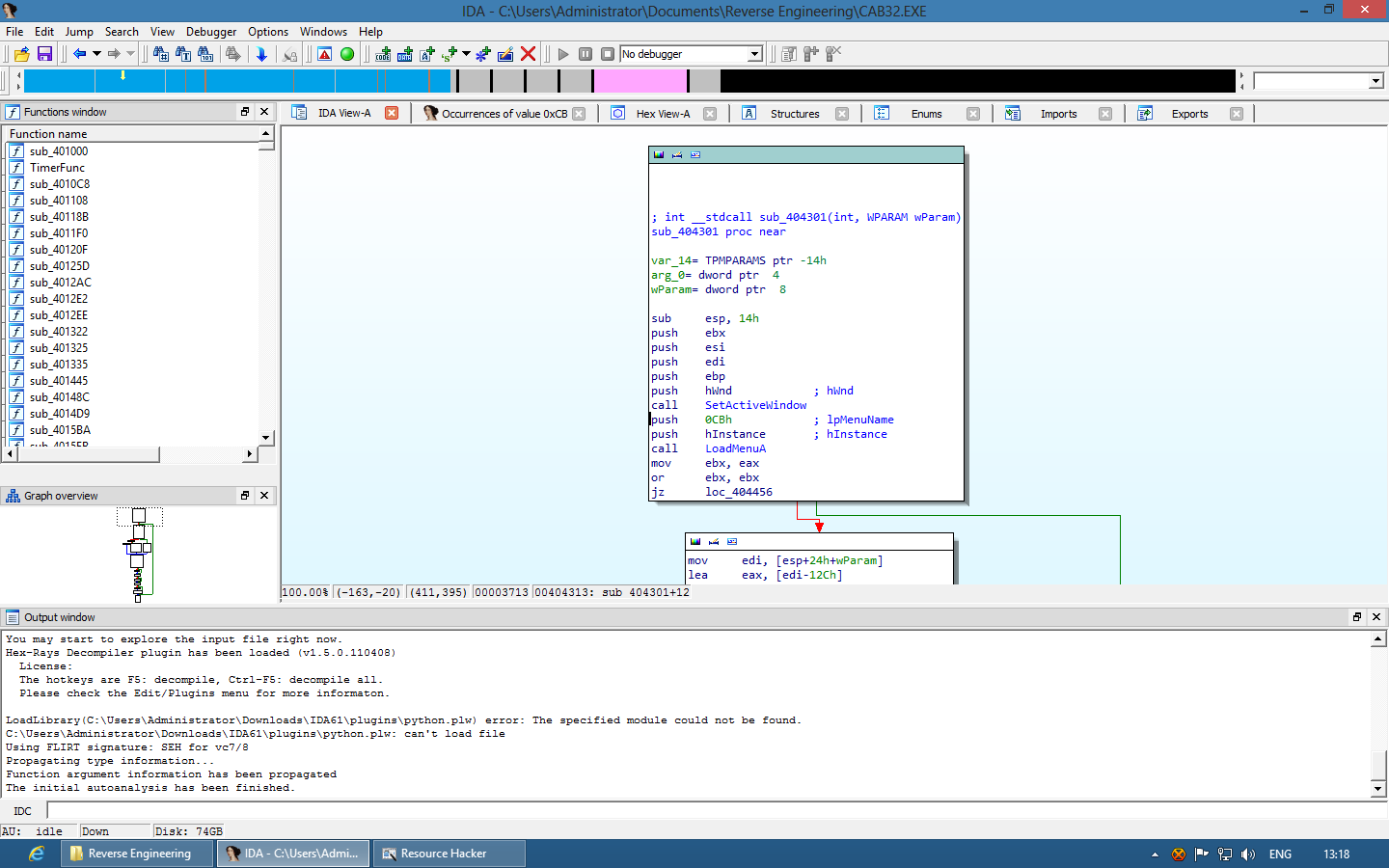The width and height of the screenshot is (1389, 868).
Task: Click the terminate process stop icon
Action: tap(608, 54)
